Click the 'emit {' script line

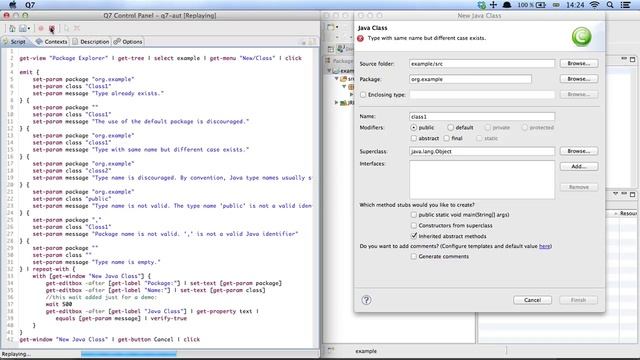coord(29,72)
